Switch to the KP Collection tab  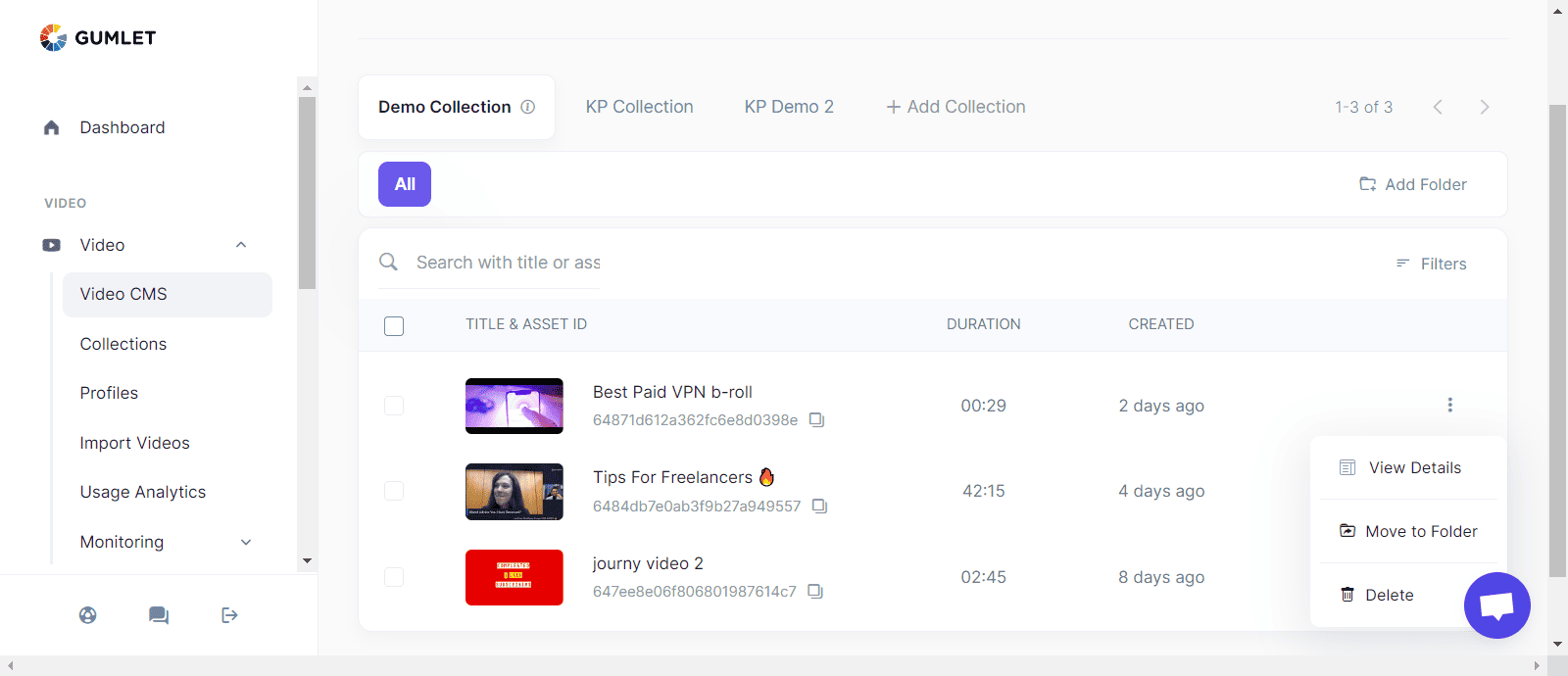[x=639, y=107]
